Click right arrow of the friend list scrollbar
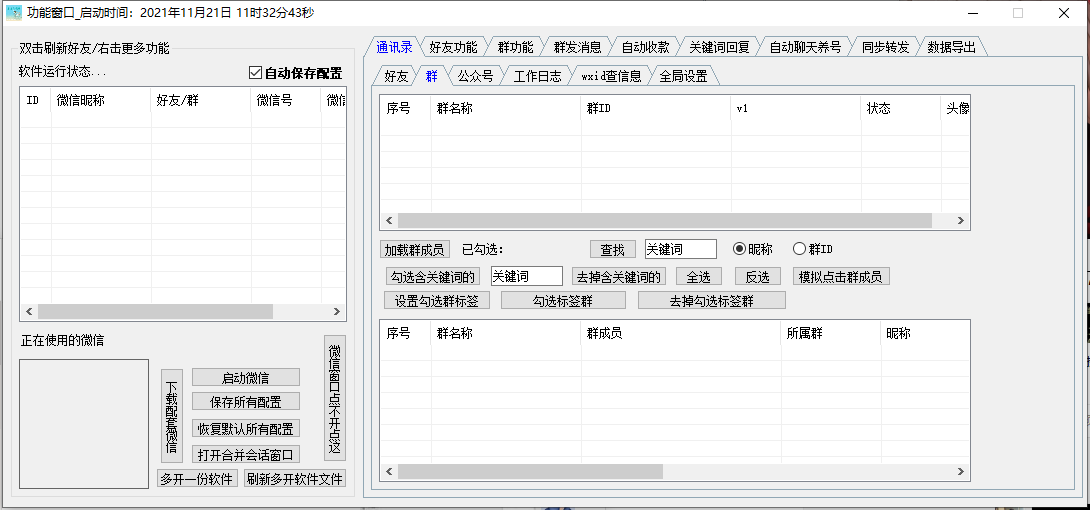Screen dimensions: 1090x510 336,312
